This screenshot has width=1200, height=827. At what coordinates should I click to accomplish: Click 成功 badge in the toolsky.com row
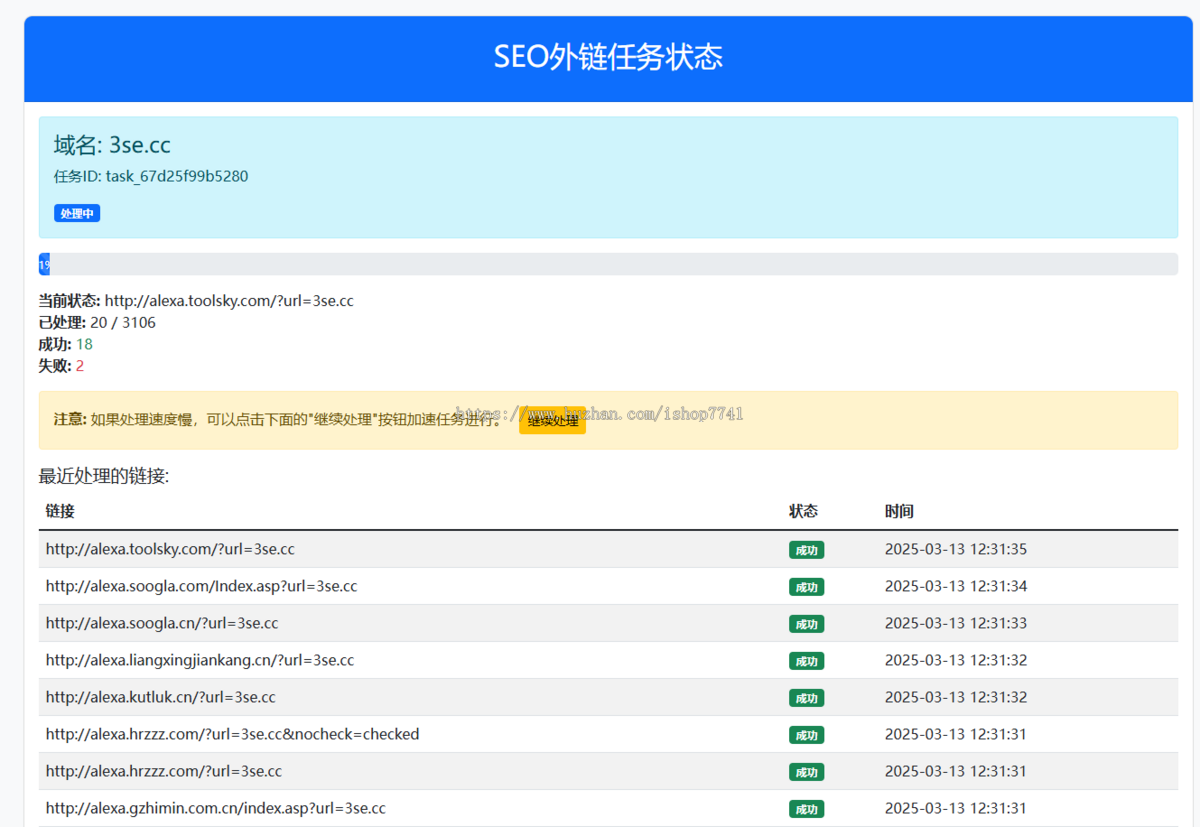pyautogui.click(x=806, y=550)
